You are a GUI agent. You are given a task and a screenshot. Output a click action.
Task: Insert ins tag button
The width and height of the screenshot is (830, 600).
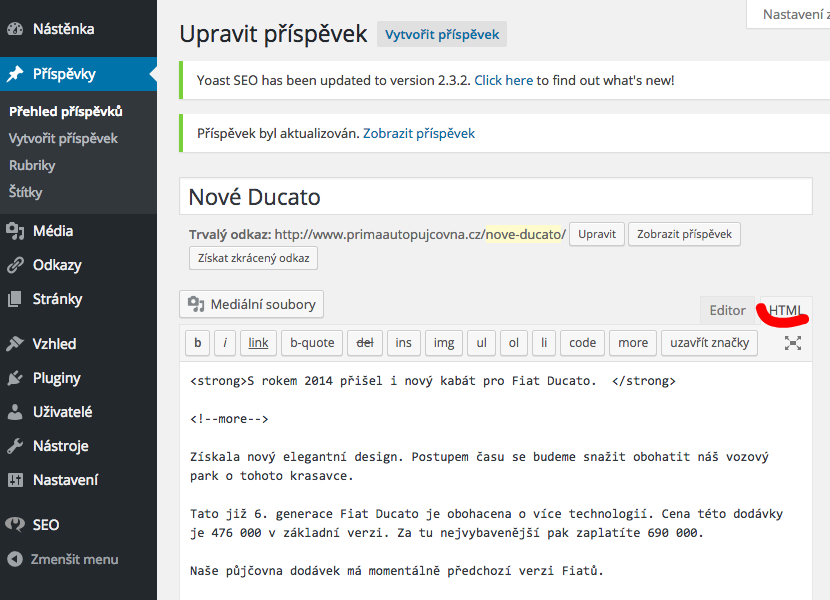click(403, 343)
